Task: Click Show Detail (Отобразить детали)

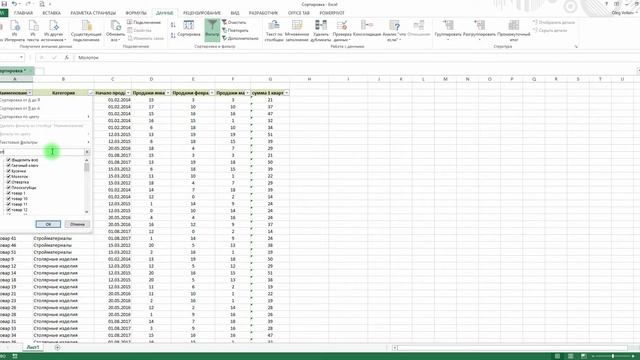Action: tap(554, 22)
